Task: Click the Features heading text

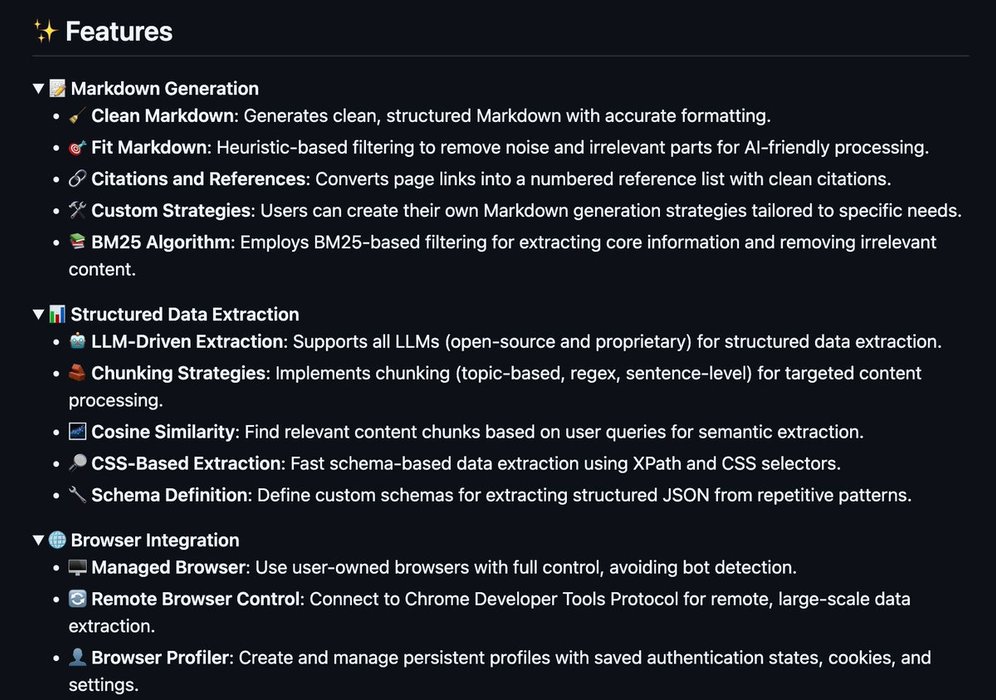Action: 119,32
